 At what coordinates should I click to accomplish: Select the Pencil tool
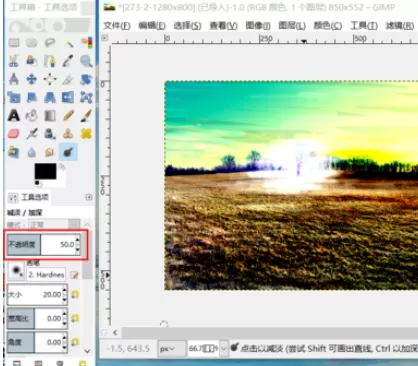point(68,116)
